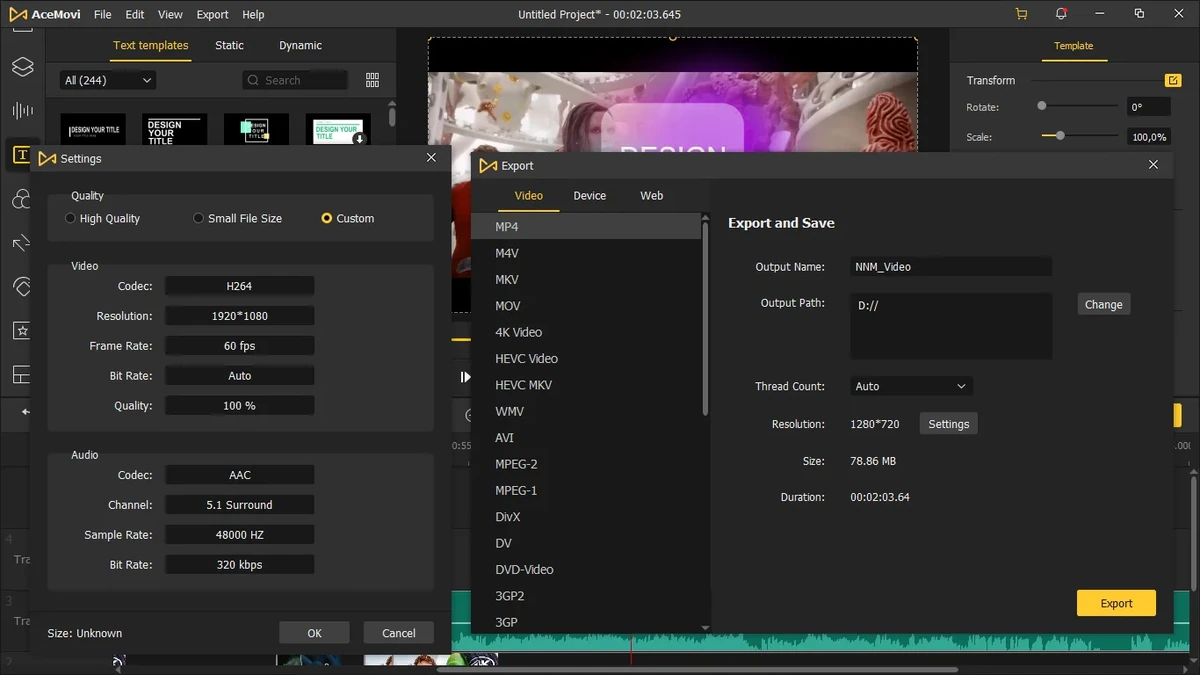Adjust the Scale slider handle
The height and width of the screenshot is (675, 1200).
(1060, 136)
